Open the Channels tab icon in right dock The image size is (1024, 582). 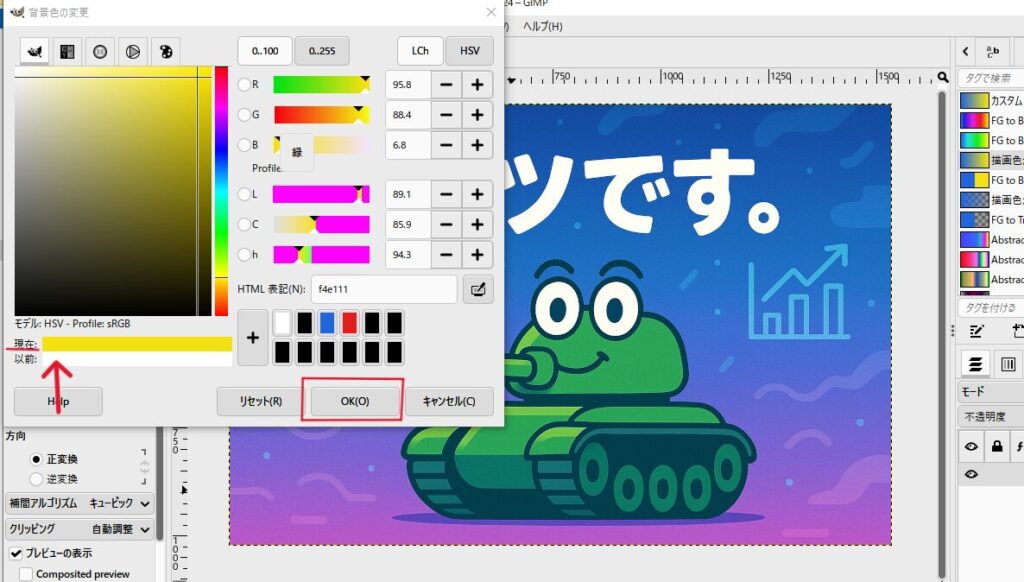1008,364
